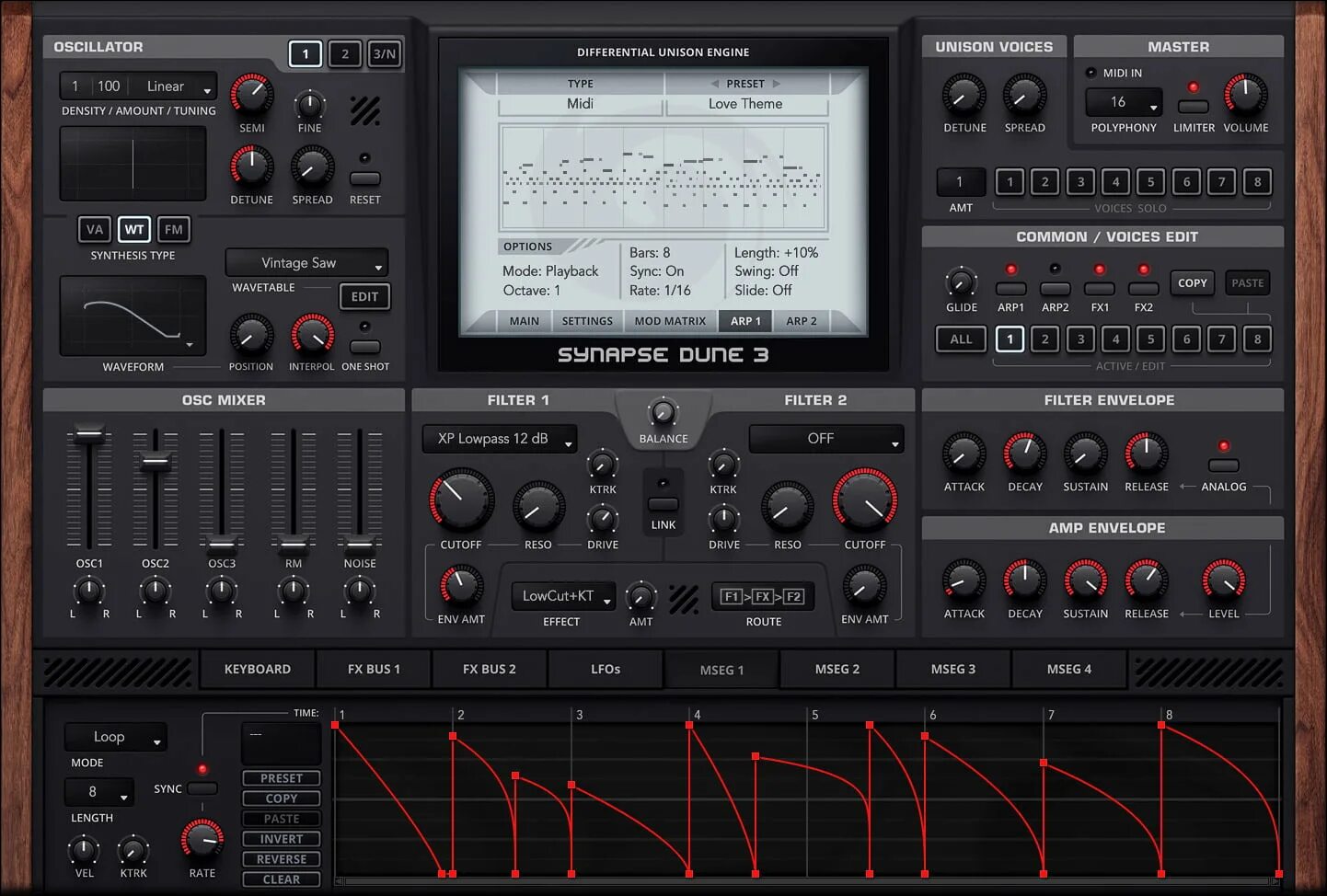Open the Vintage Saw wavetable dropdown

point(306,263)
